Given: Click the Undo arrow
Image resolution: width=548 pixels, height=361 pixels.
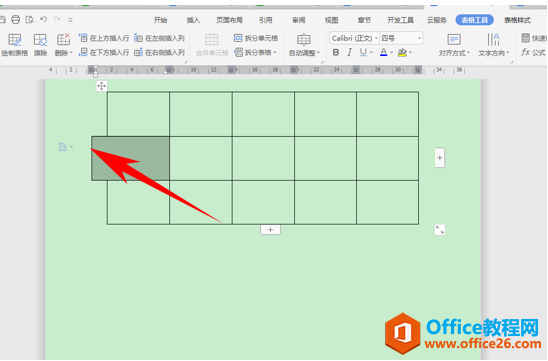Looking at the screenshot, I should (x=43, y=20).
